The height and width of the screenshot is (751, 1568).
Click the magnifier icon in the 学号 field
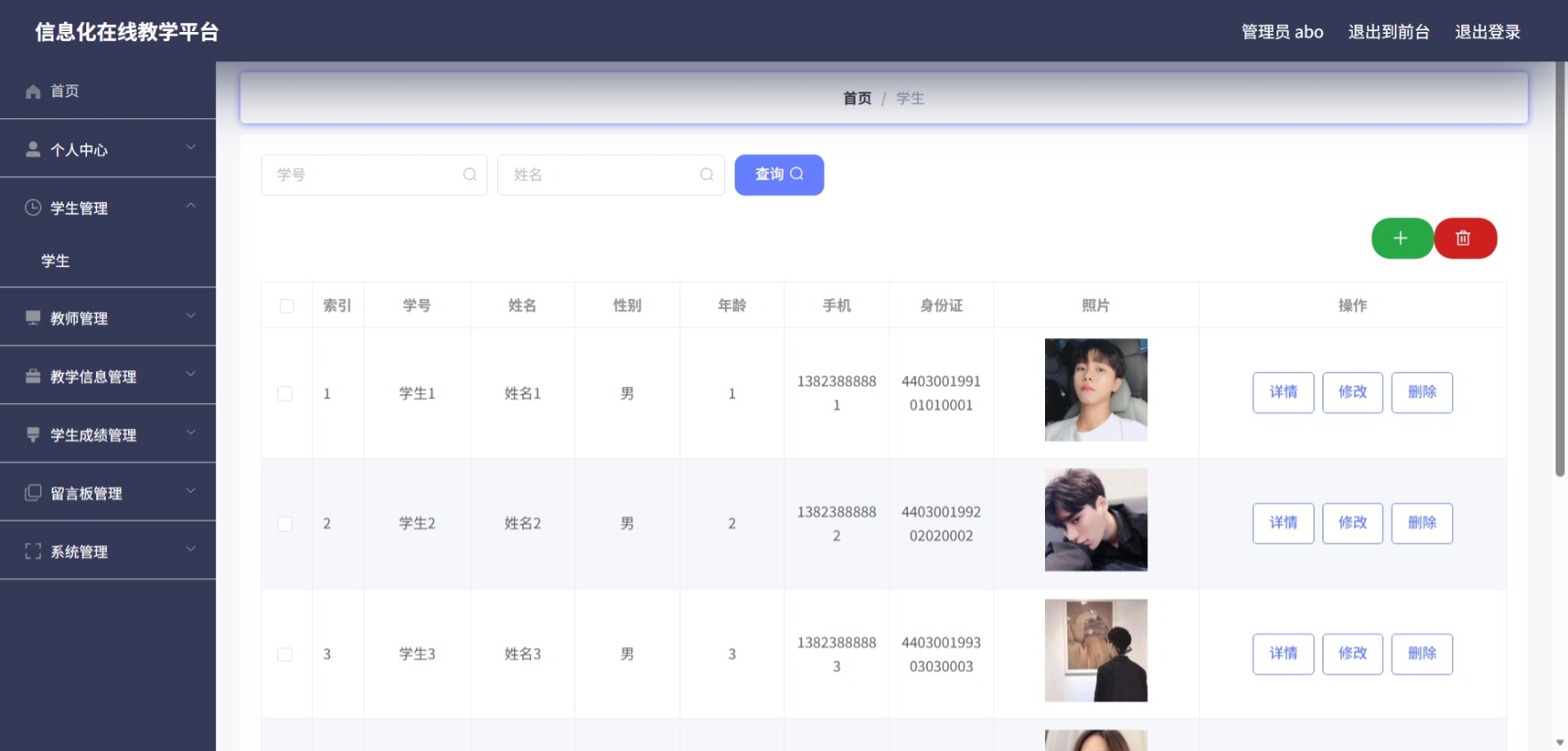point(470,174)
